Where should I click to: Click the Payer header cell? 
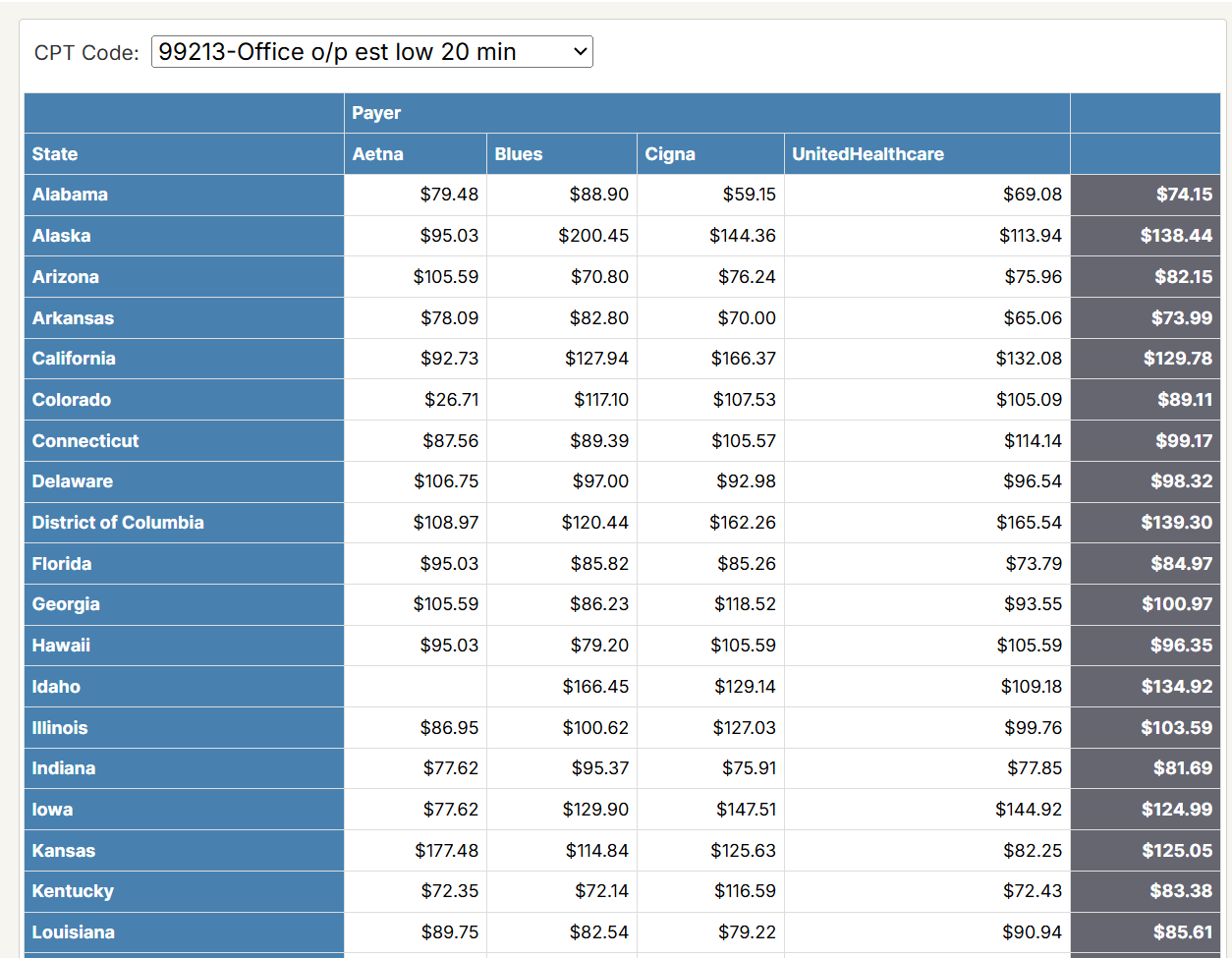point(707,113)
